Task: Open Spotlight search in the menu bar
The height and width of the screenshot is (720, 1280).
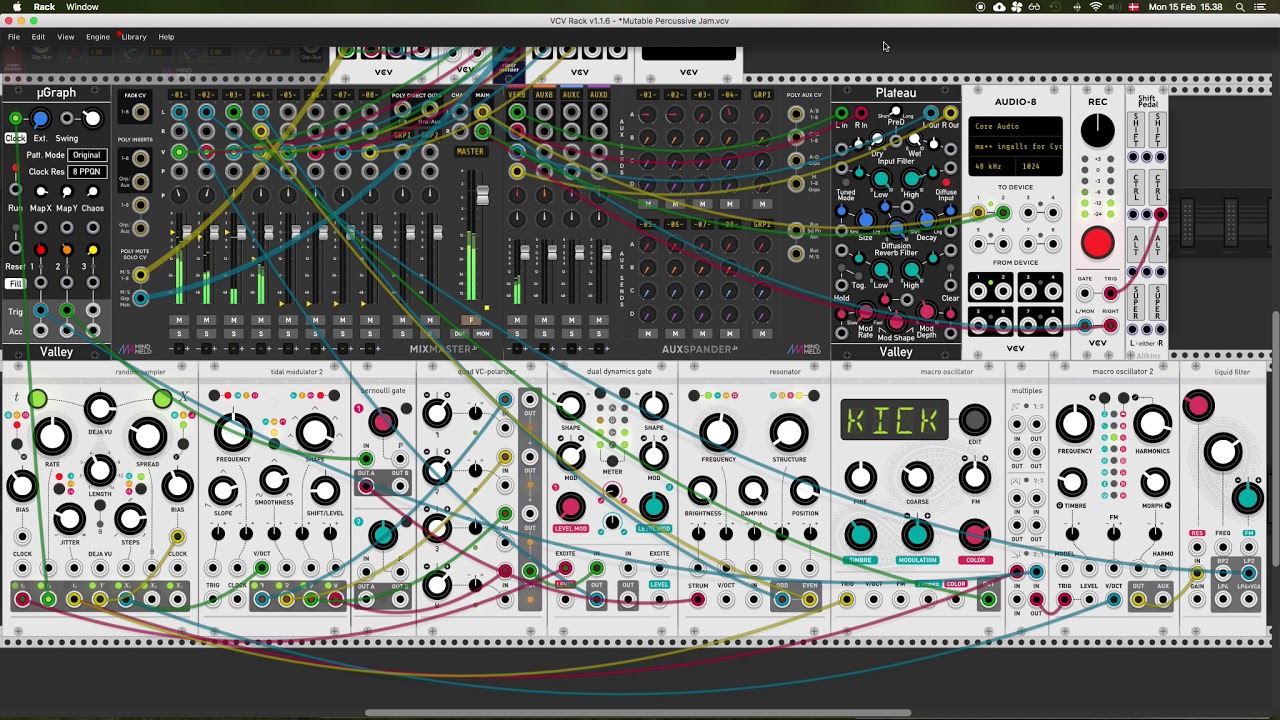Action: [1240, 7]
